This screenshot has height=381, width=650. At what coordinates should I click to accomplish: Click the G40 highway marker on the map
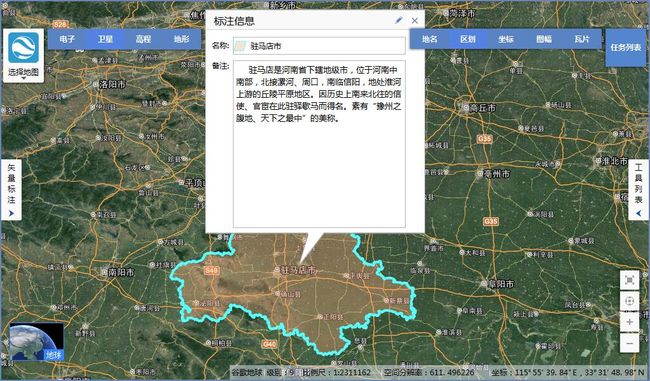269,344
